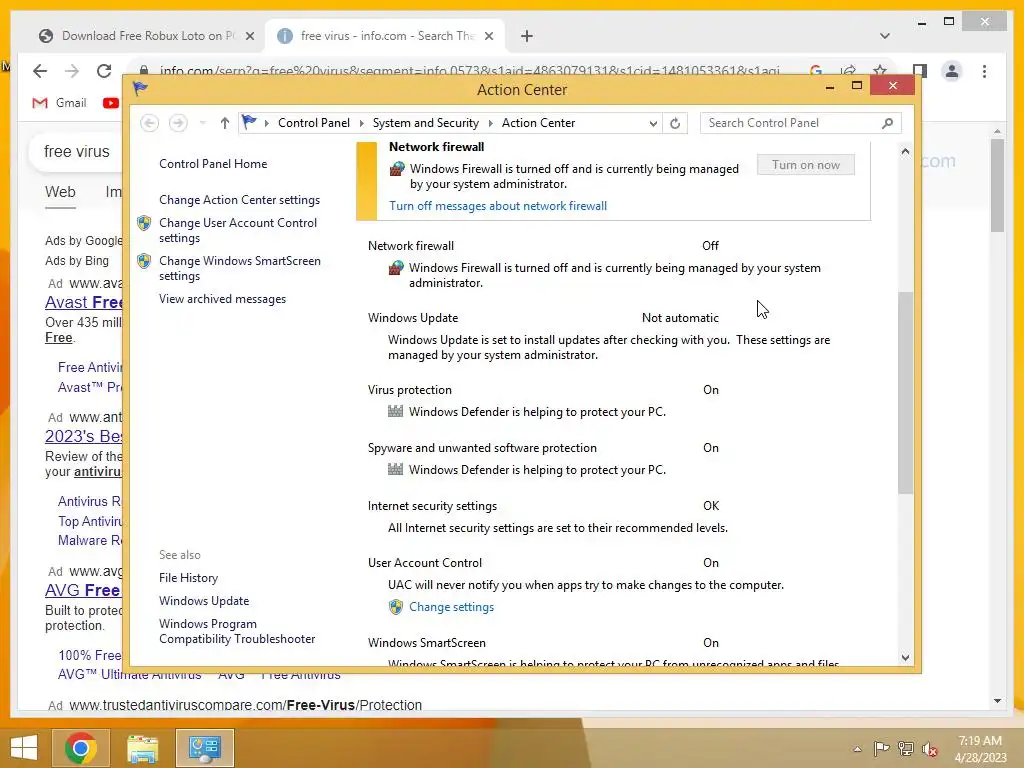
Task: Click Action Center forward navigation arrow
Action: point(178,123)
